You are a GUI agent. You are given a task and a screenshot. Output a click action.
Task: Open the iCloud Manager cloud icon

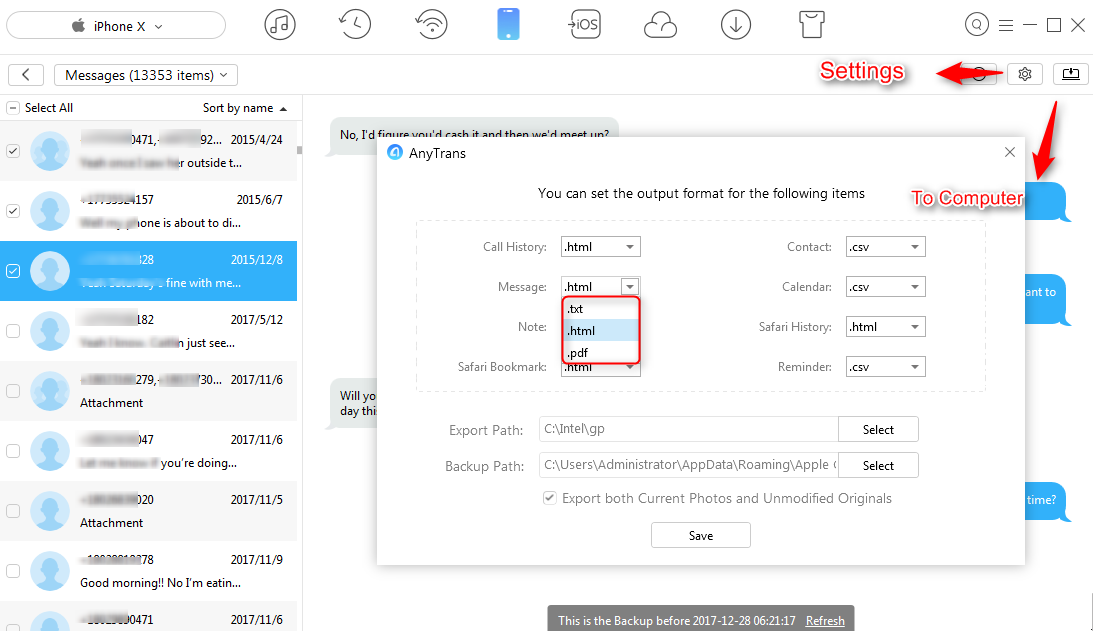[x=659, y=26]
